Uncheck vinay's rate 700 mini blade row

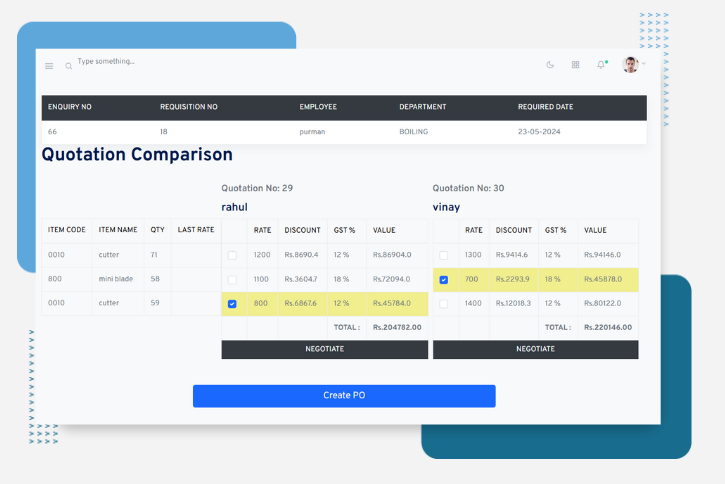click(x=444, y=280)
